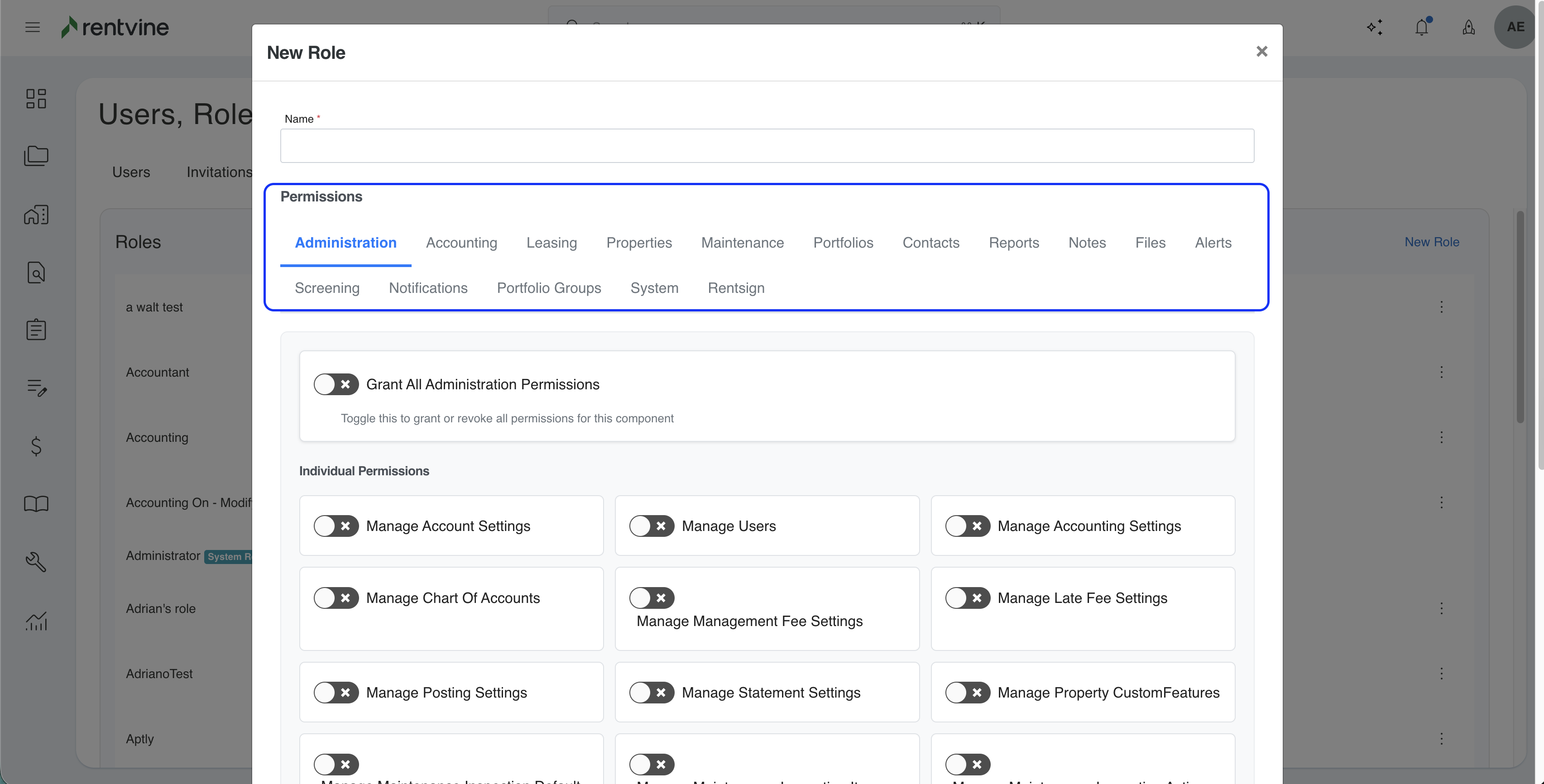Enable the Manage Users permission
Viewport: 1544px width, 784px height.
(x=652, y=526)
